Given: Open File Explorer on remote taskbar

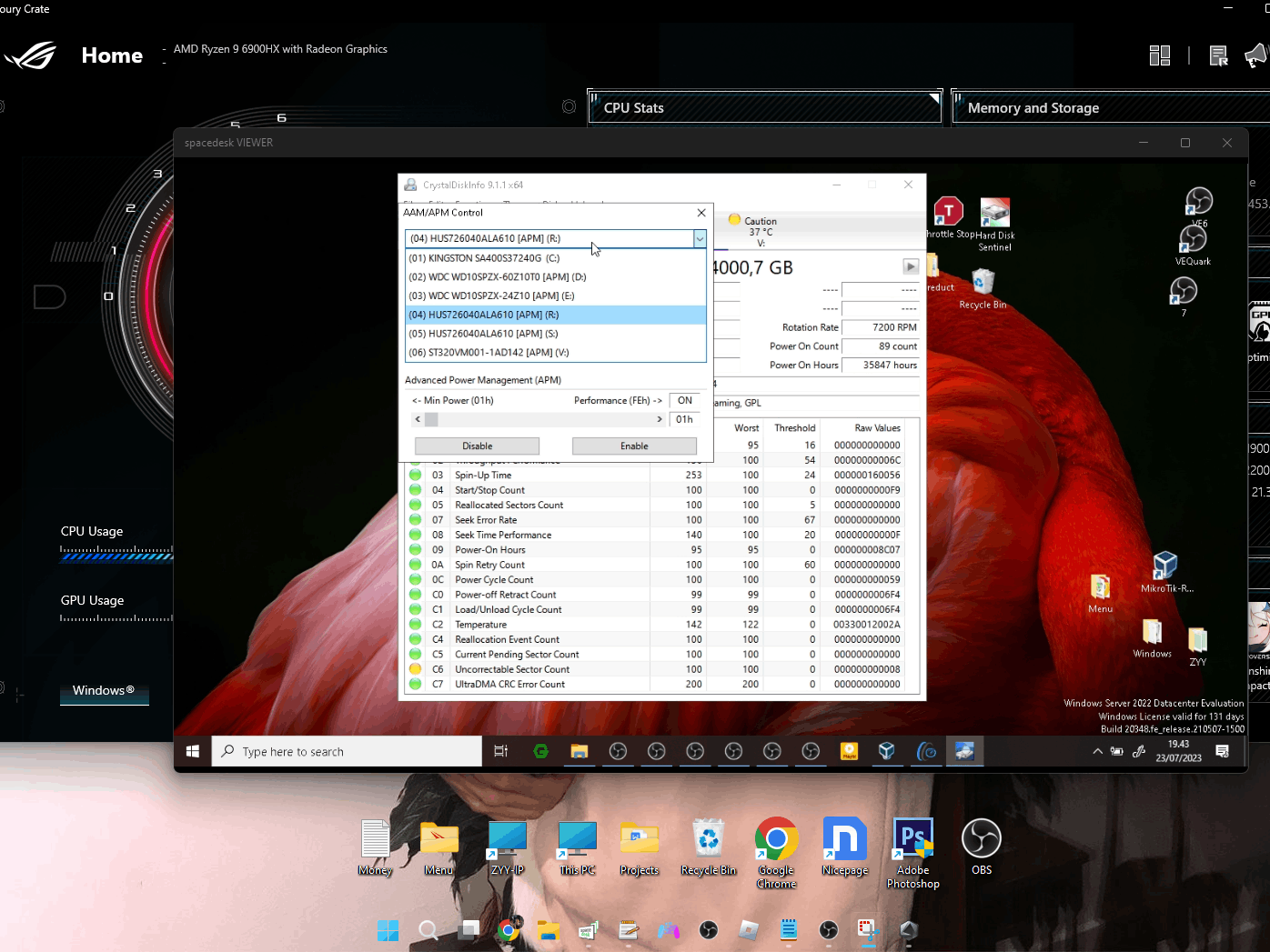Looking at the screenshot, I should point(580,751).
